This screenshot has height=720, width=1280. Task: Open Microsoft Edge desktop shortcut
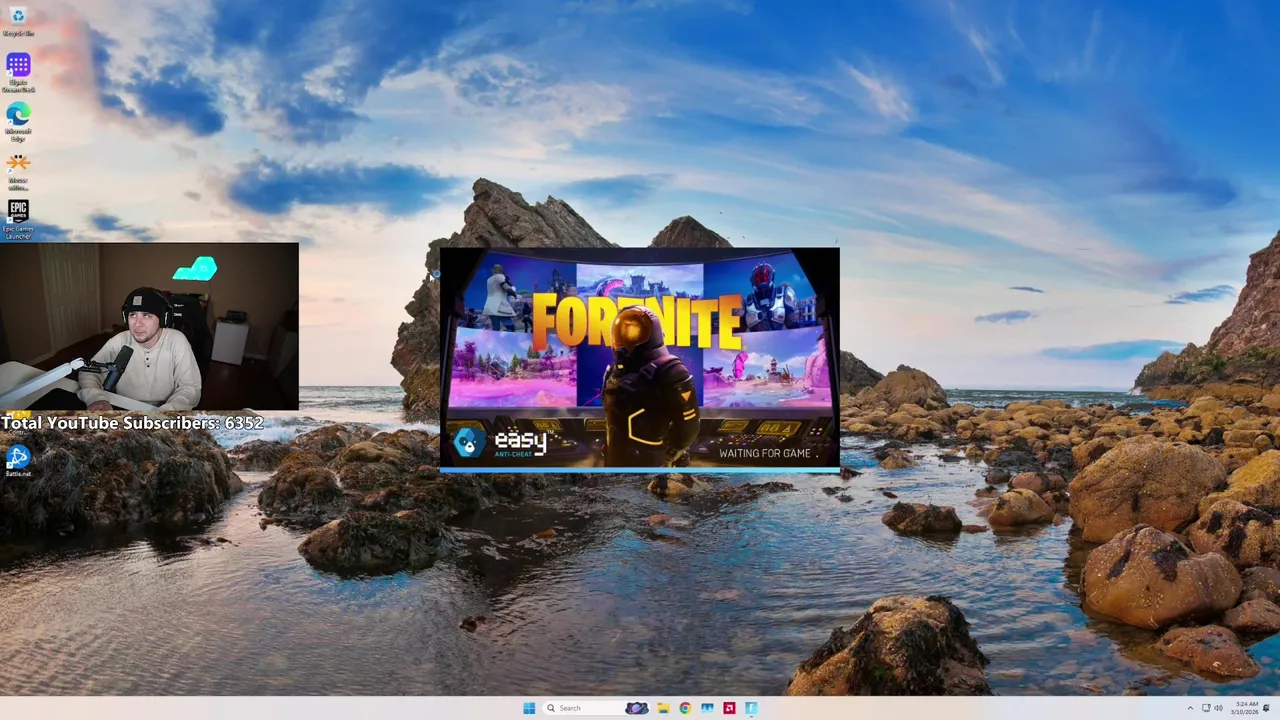(18, 120)
